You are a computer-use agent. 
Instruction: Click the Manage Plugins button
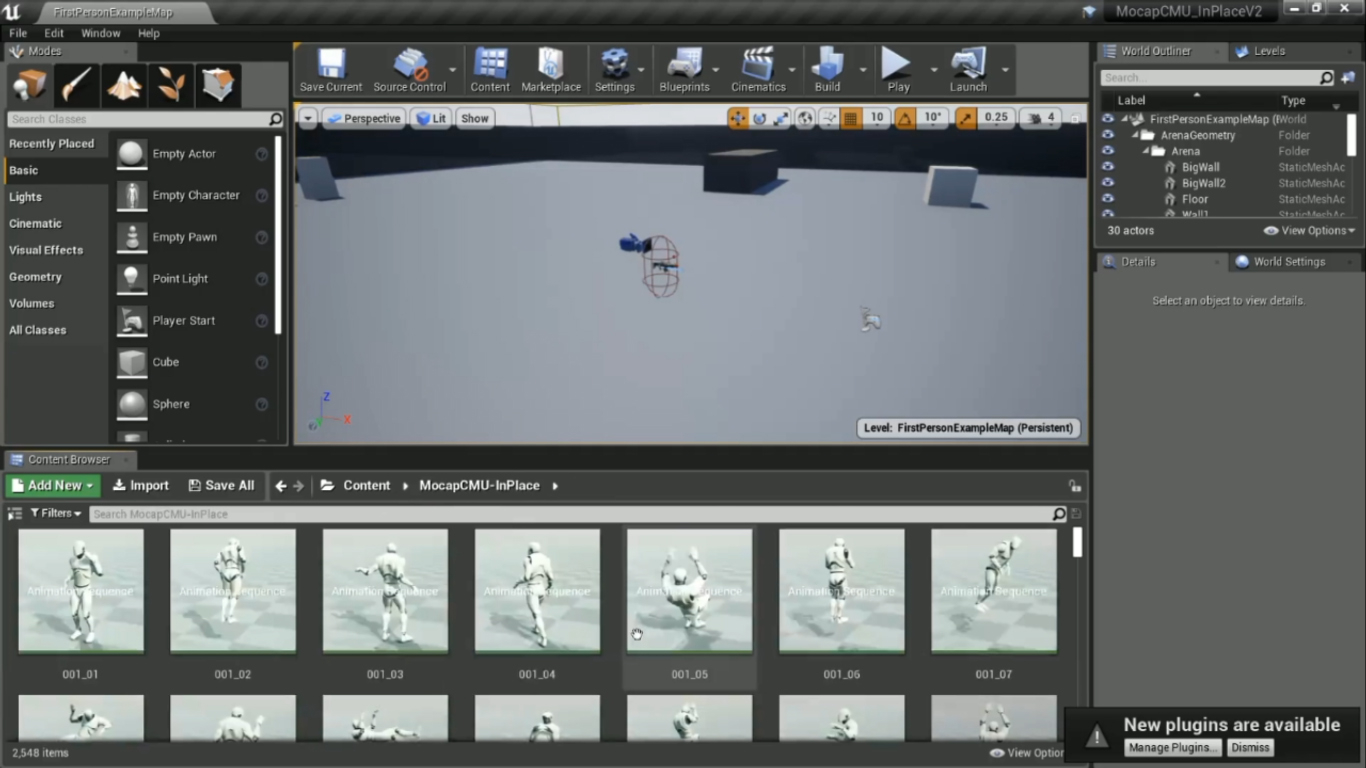(1172, 747)
